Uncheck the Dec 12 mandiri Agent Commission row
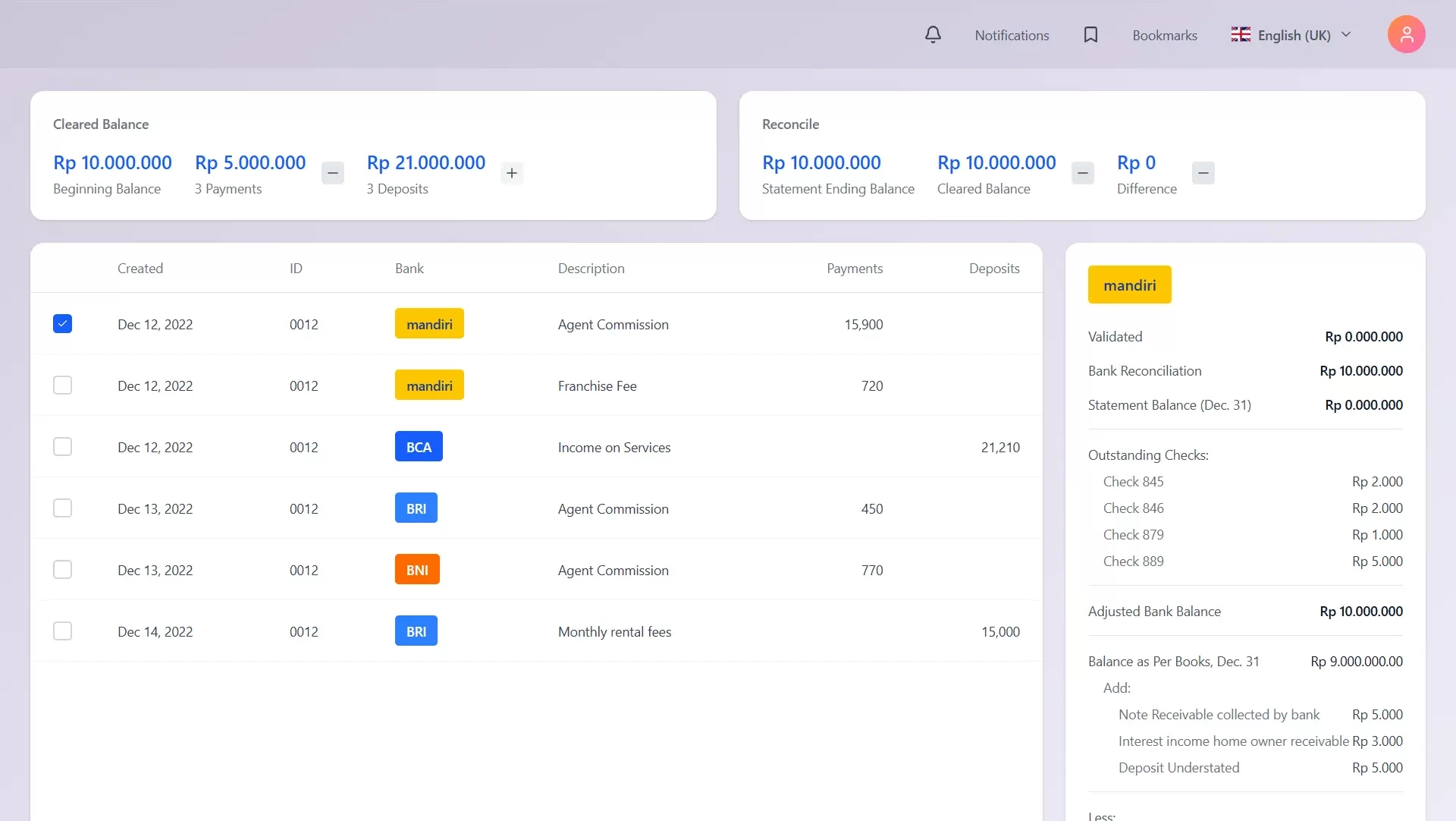Image resolution: width=1456 pixels, height=821 pixels. tap(62, 324)
